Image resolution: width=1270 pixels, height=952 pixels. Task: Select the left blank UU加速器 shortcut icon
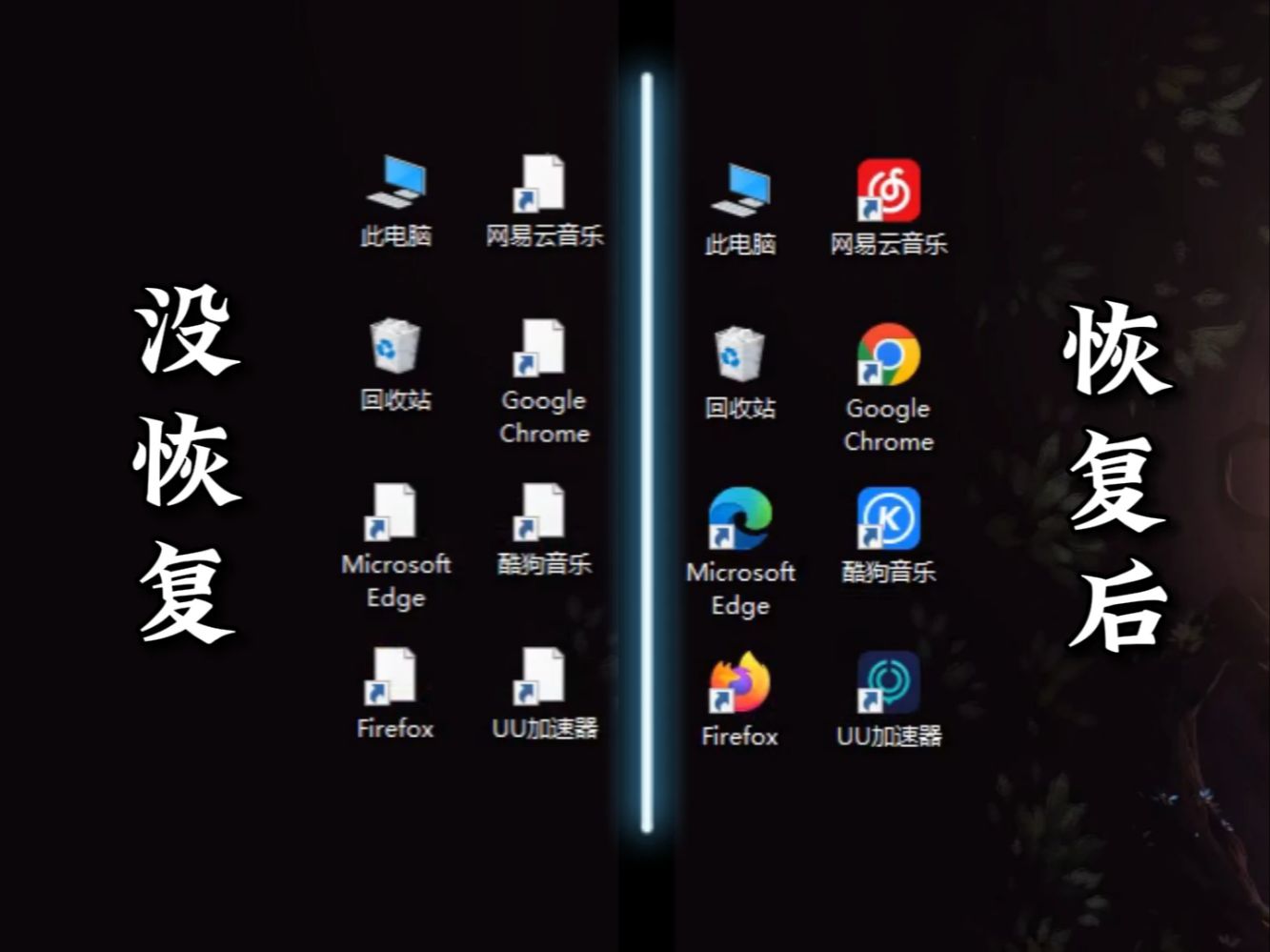540,677
